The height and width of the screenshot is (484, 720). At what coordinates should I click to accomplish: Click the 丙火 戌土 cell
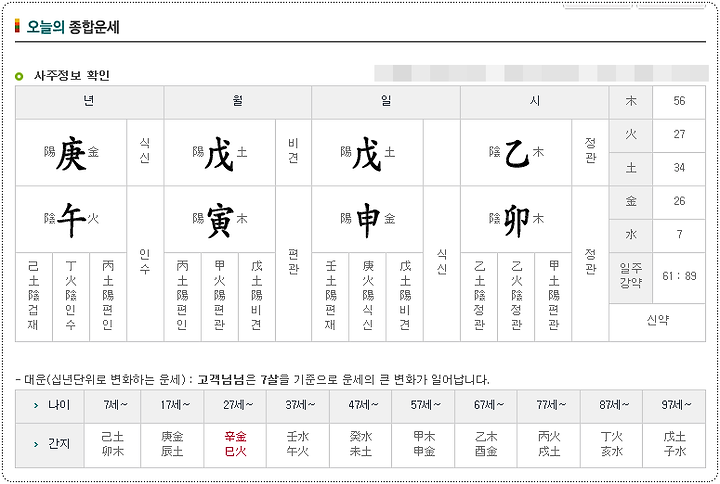[x=549, y=445]
